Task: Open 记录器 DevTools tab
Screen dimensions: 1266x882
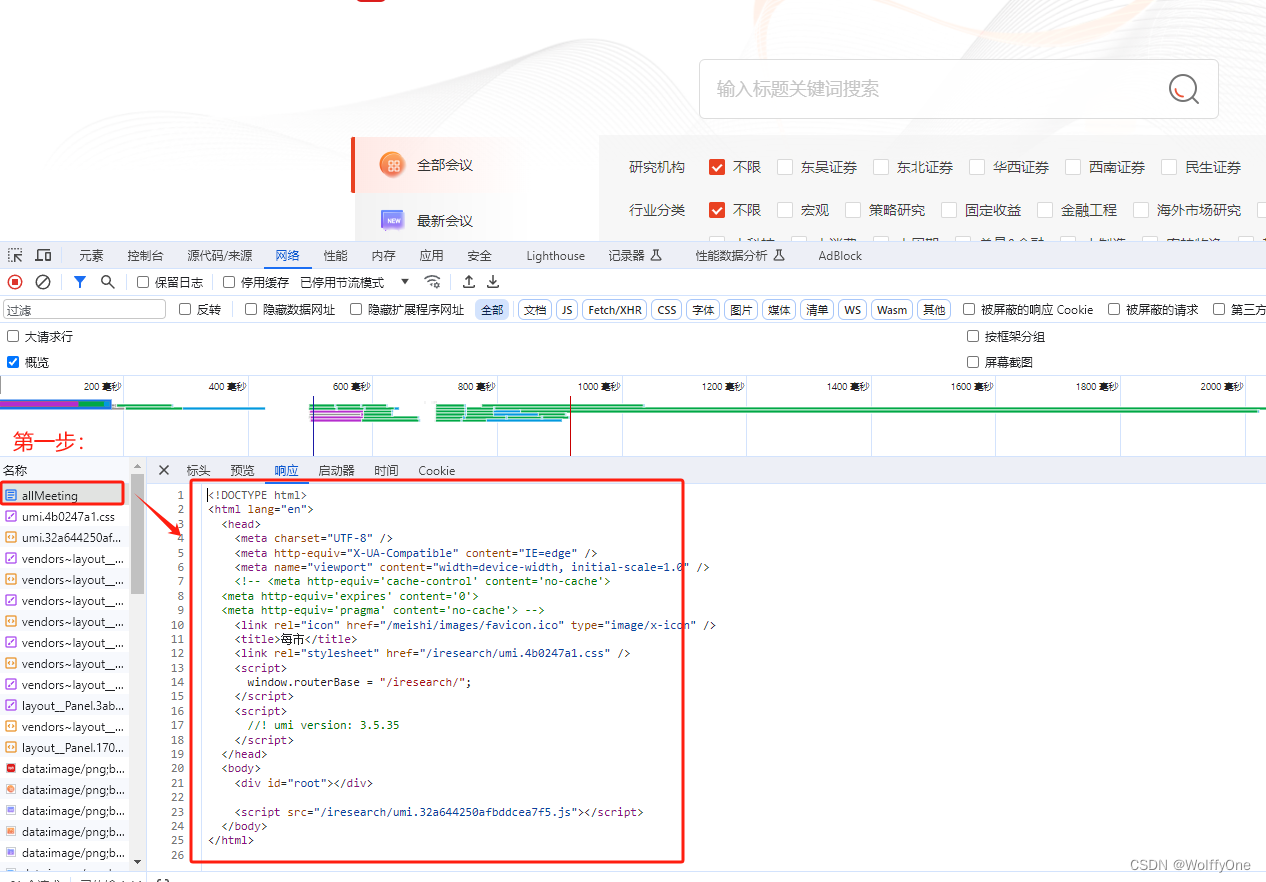Action: coord(636,256)
